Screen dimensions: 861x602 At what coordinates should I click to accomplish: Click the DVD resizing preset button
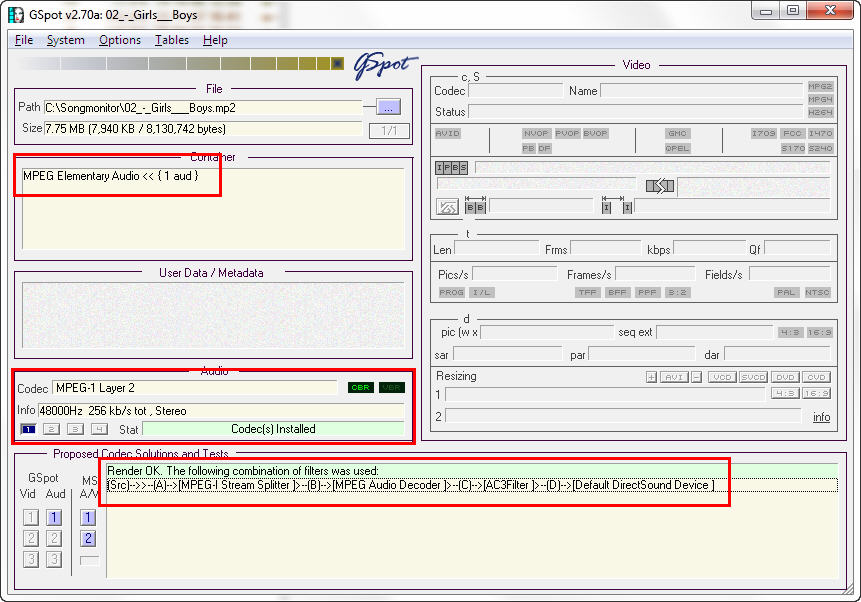tap(784, 377)
